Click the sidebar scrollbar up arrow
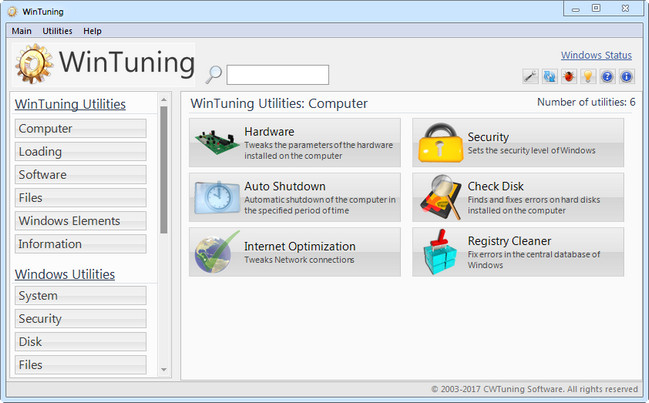This screenshot has height=403, width=649. click(164, 100)
